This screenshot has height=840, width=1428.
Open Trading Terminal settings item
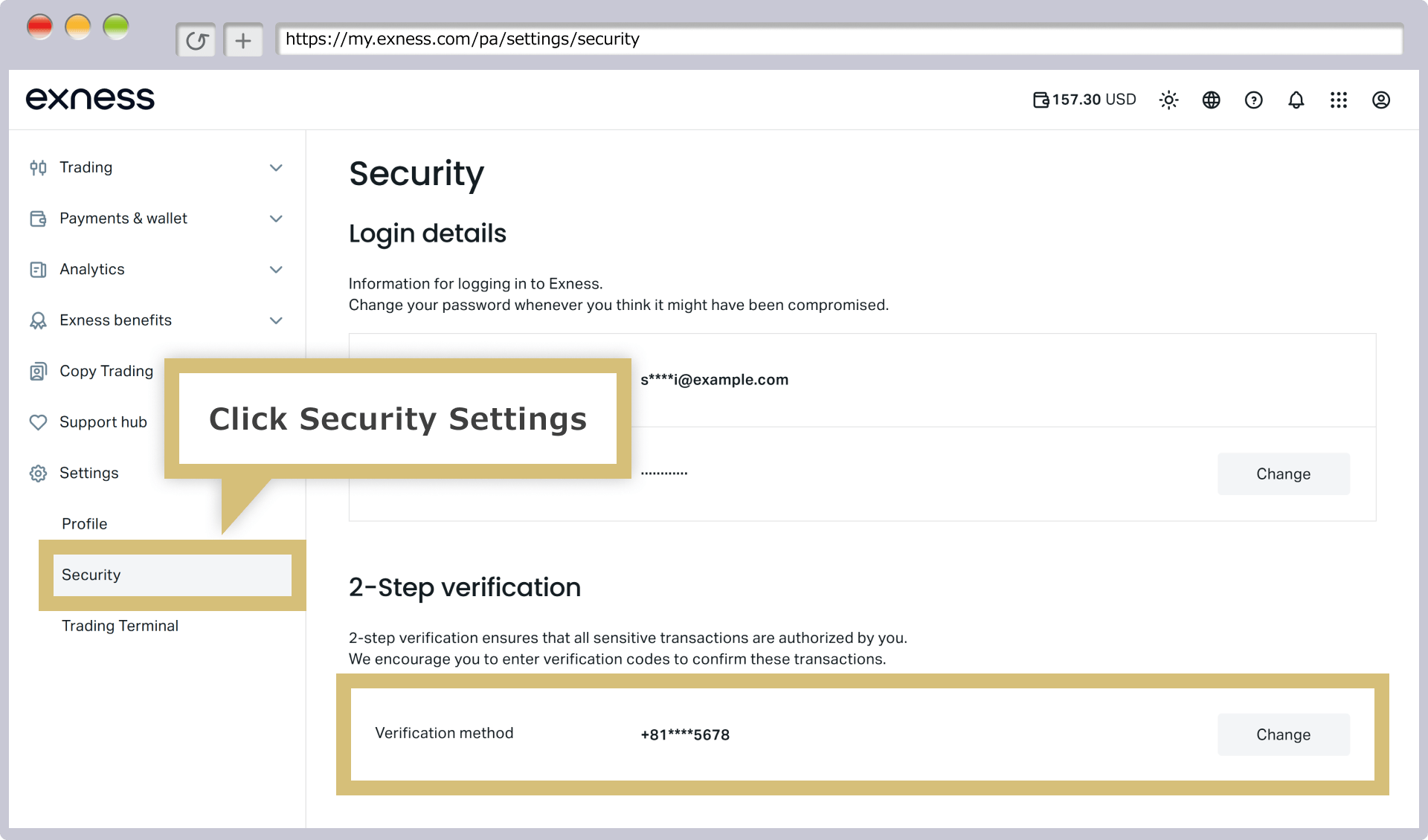click(x=120, y=626)
